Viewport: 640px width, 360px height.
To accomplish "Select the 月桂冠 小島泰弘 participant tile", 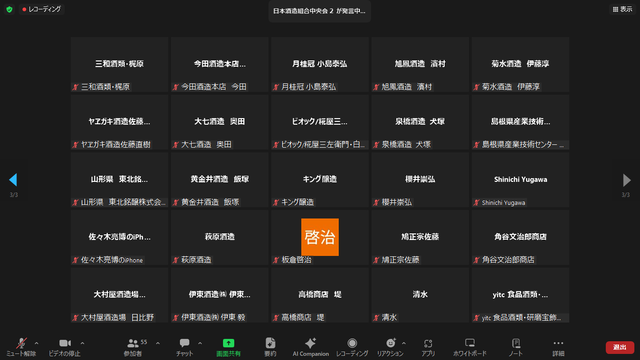I will (320, 64).
